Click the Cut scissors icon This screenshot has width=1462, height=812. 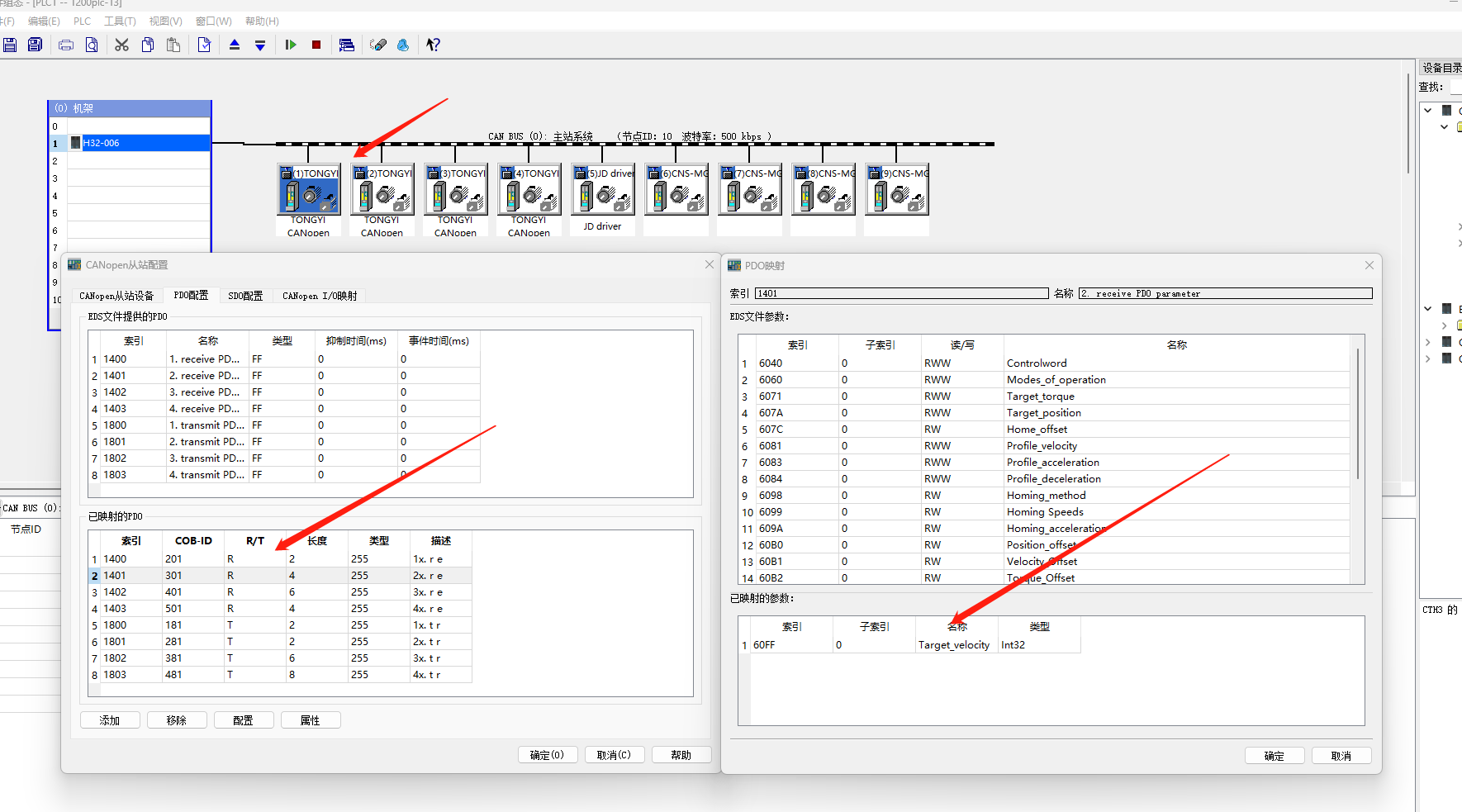click(x=121, y=45)
